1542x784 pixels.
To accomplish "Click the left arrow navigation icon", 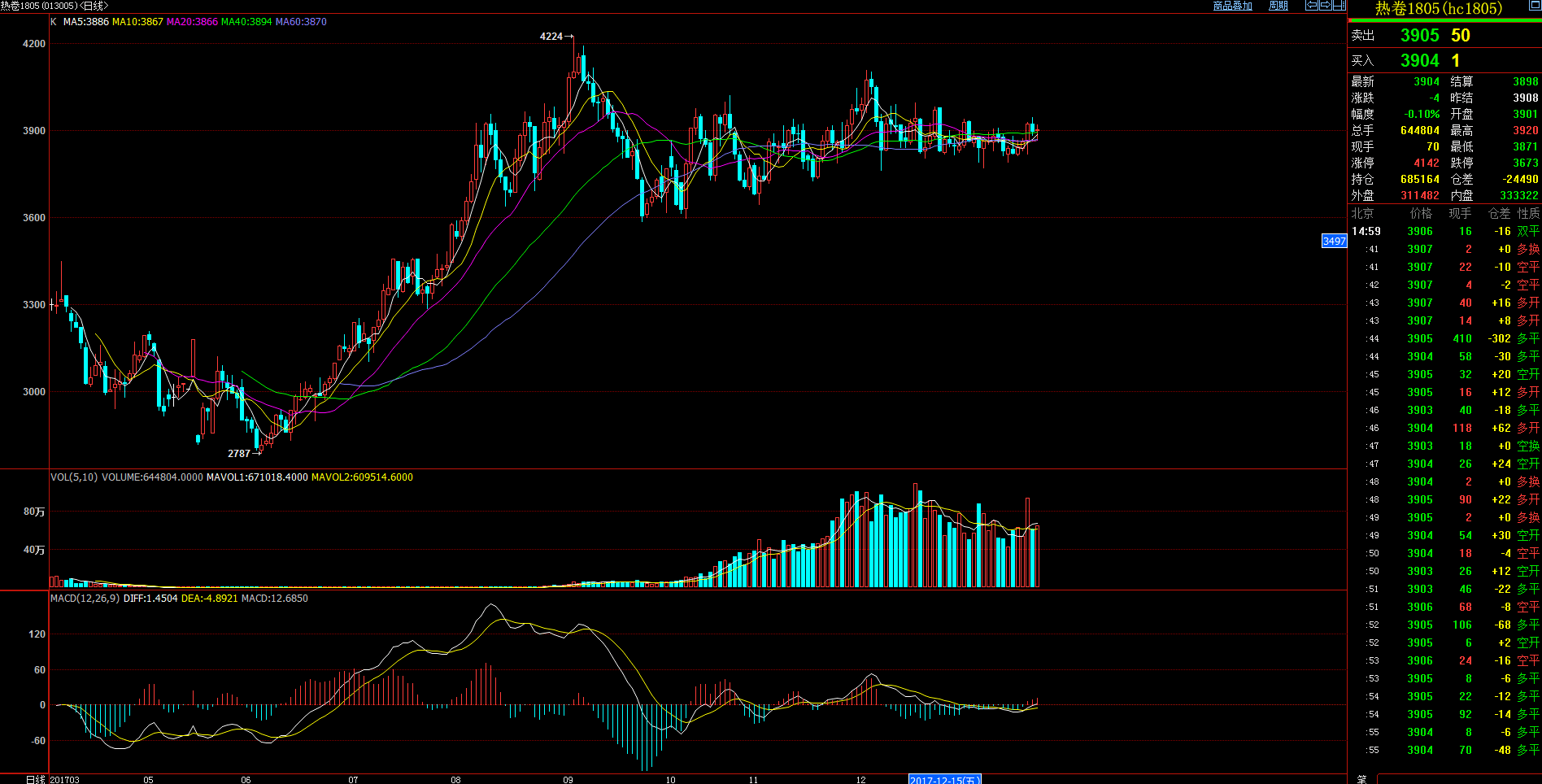I will [1311, 6].
